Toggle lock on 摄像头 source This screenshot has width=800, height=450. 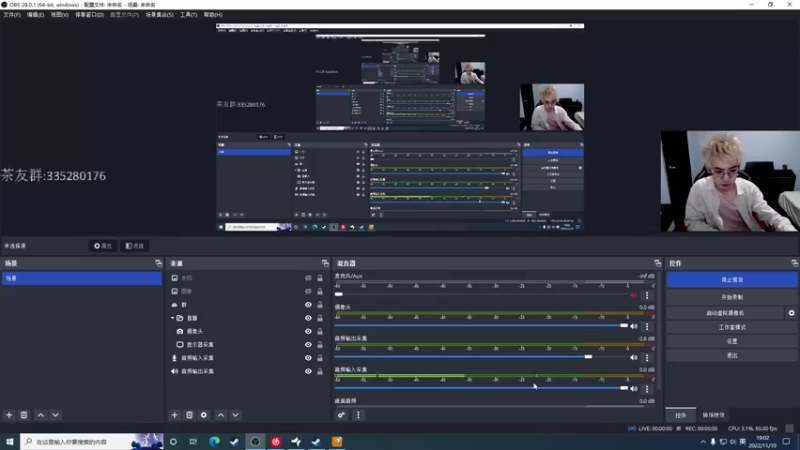point(320,332)
